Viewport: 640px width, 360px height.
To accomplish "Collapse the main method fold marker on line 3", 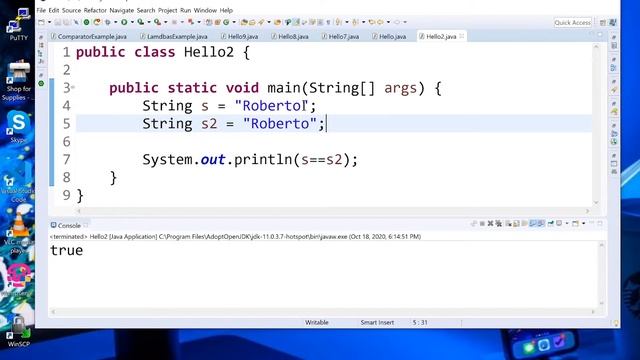I will (73, 87).
